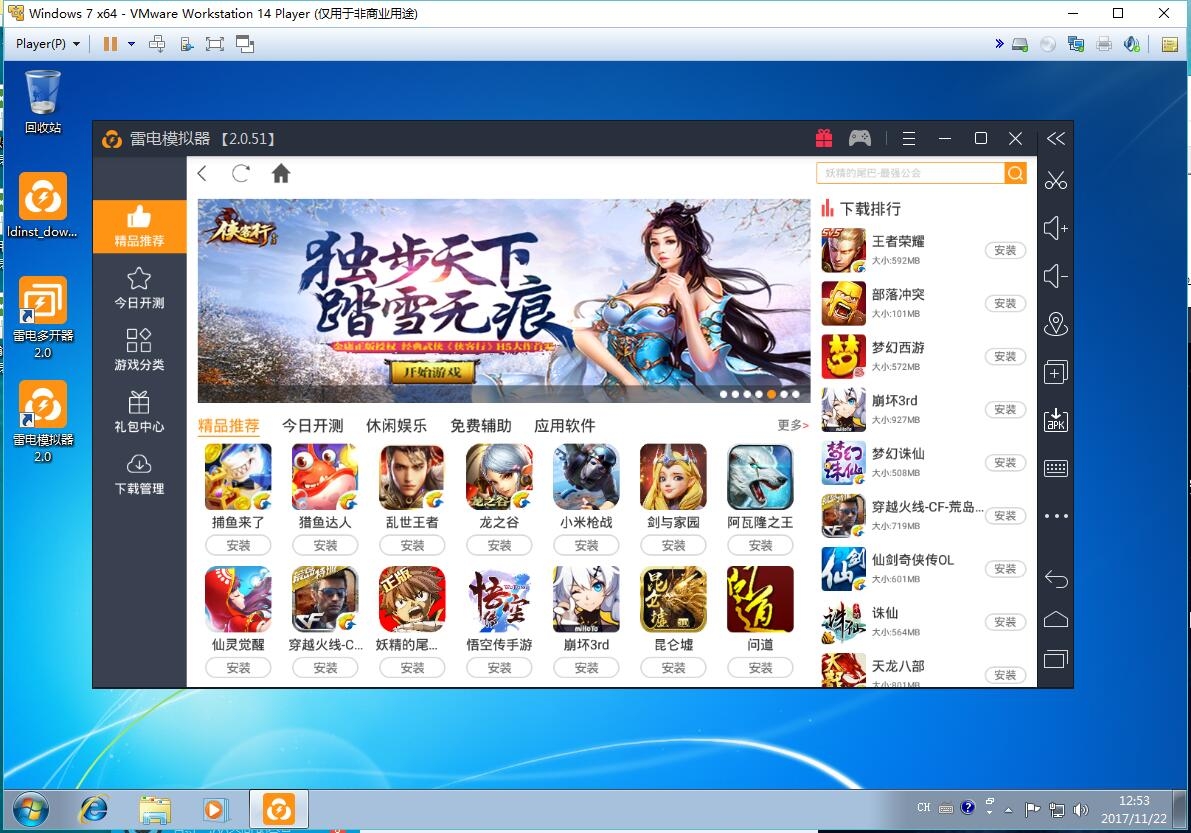Collapse the right toolbar with double-chevron icon
Screen dimensions: 1191x833
[1056, 138]
